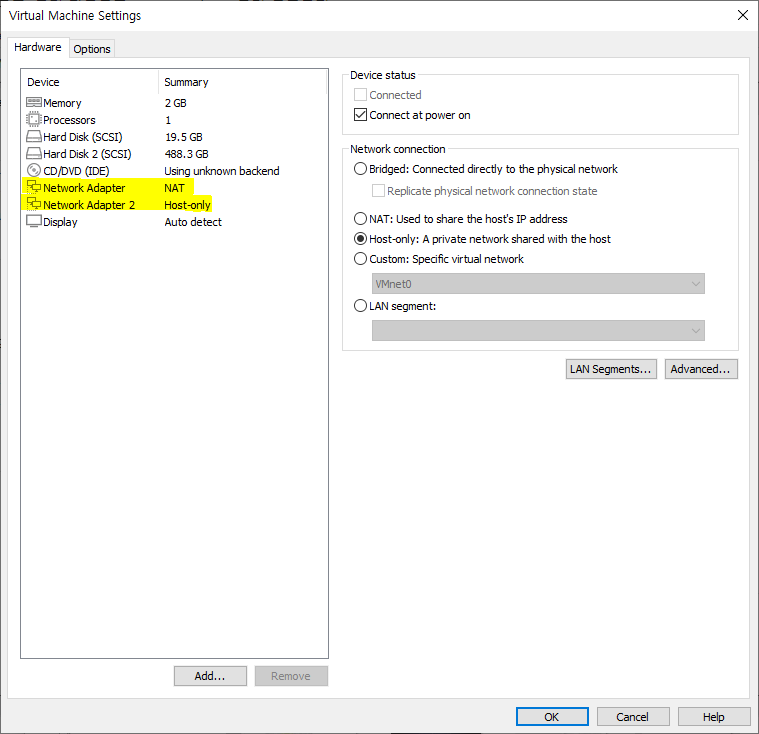The height and width of the screenshot is (734, 759).
Task: Open the LAN Segments dialog
Action: [x=611, y=369]
